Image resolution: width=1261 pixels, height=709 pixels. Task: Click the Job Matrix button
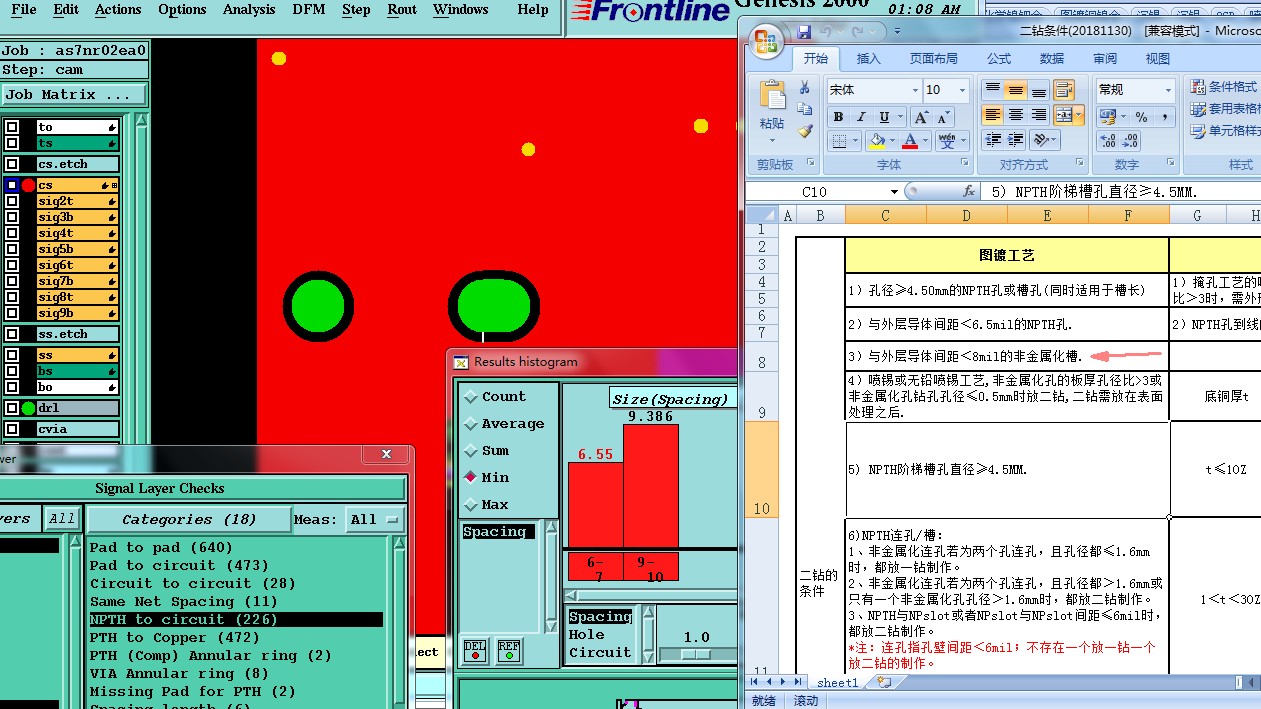(74, 94)
